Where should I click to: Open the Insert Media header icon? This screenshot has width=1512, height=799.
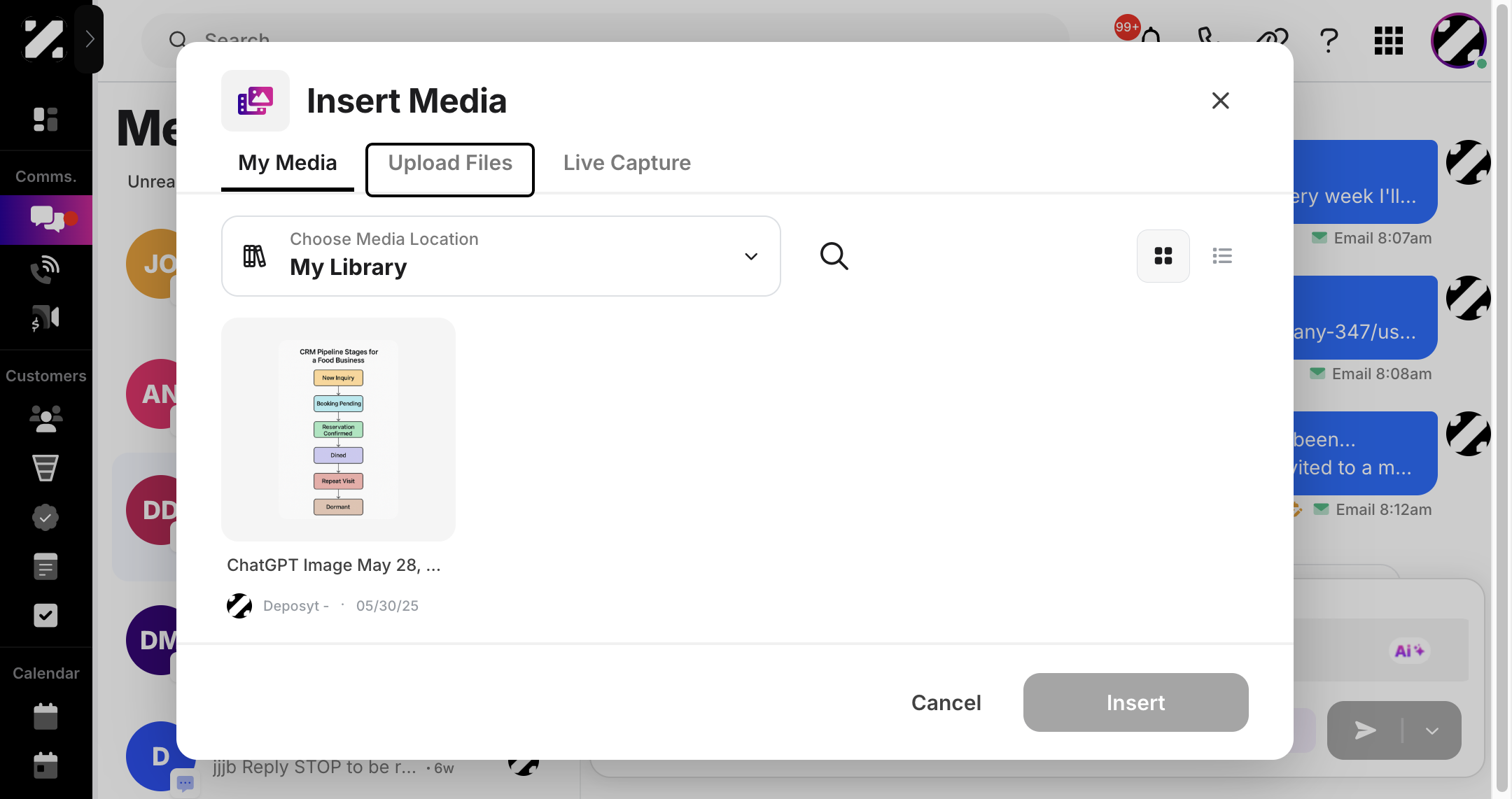pos(255,101)
